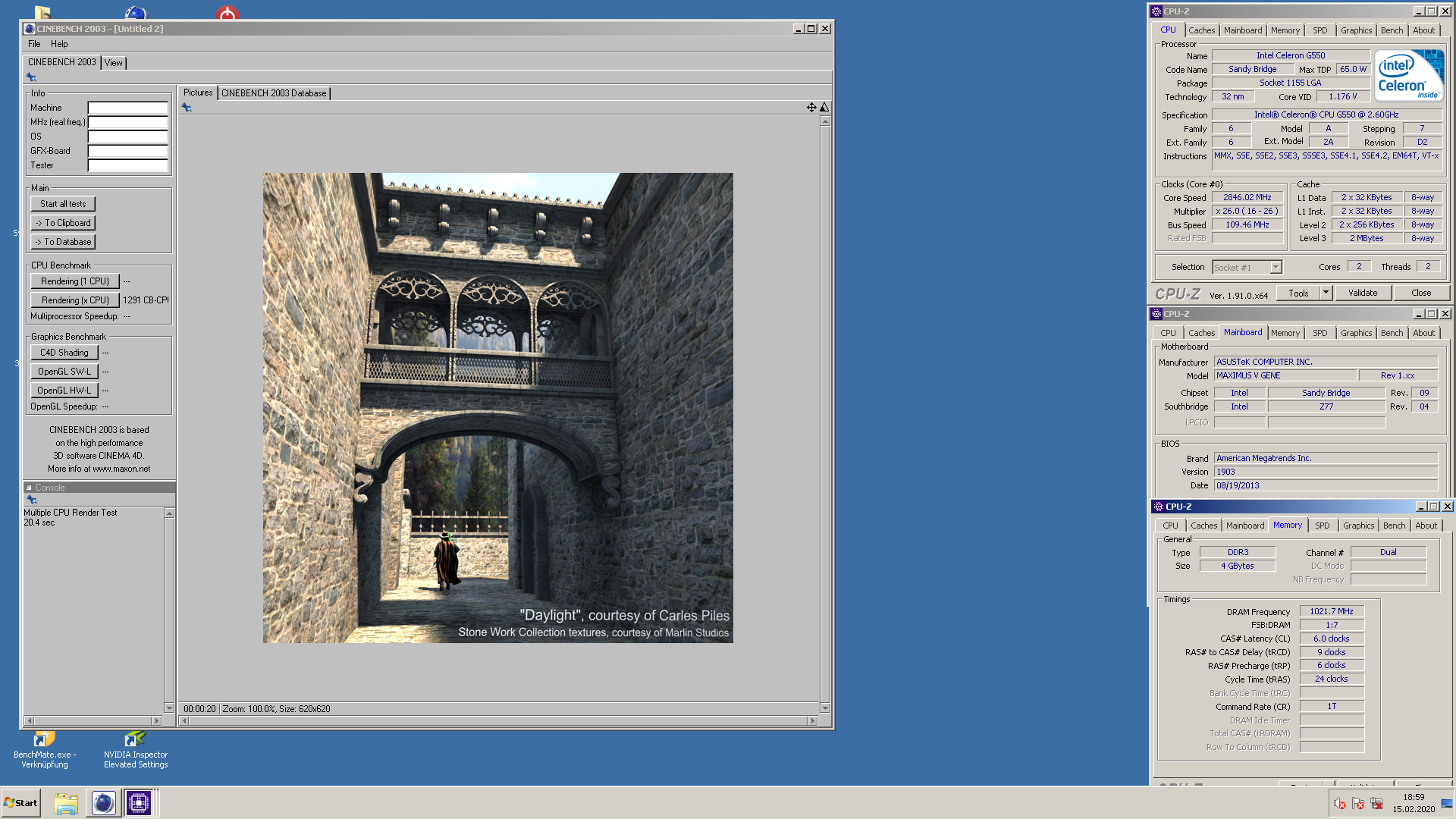1456x819 pixels.
Task: Open About tab in CPU-Z Memory window
Action: (1426, 526)
